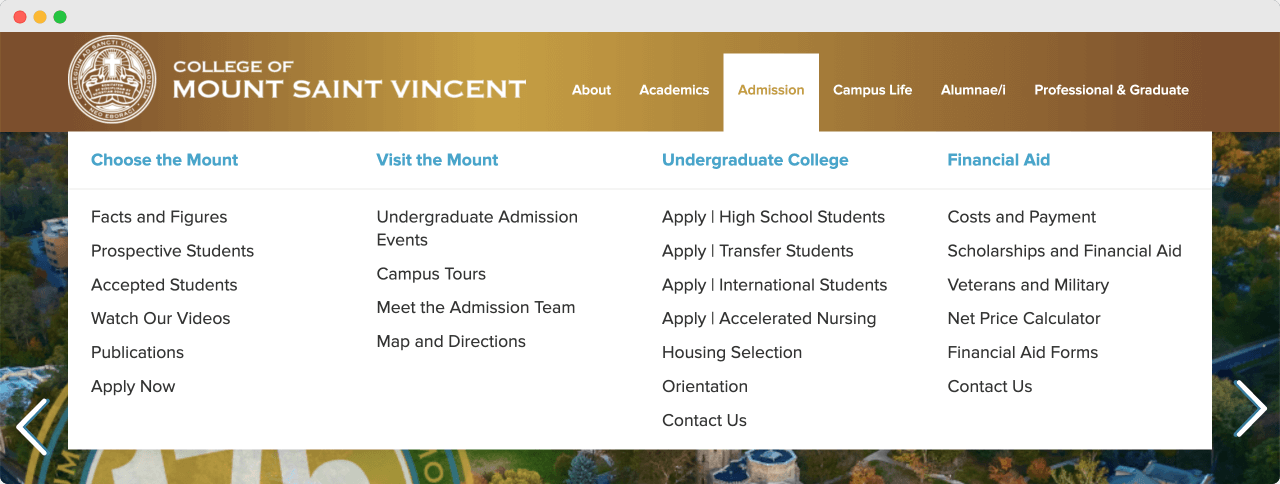The image size is (1280, 484).
Task: Open the Choose the Mount heading link
Action: [x=164, y=160]
